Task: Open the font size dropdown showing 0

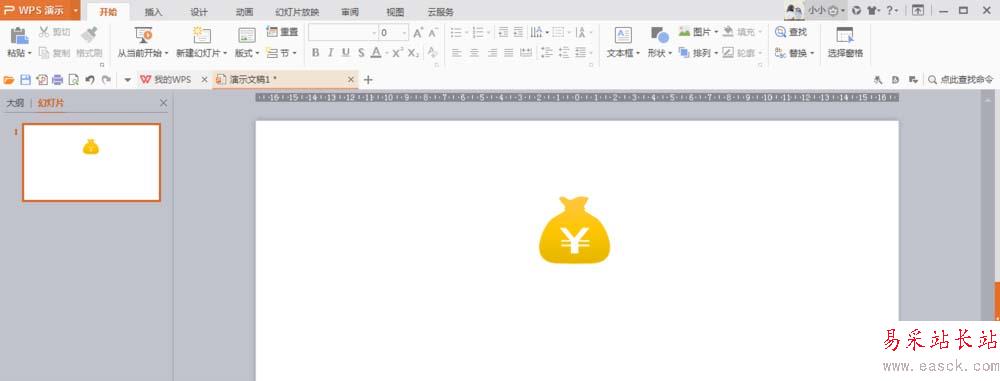Action: click(x=405, y=33)
